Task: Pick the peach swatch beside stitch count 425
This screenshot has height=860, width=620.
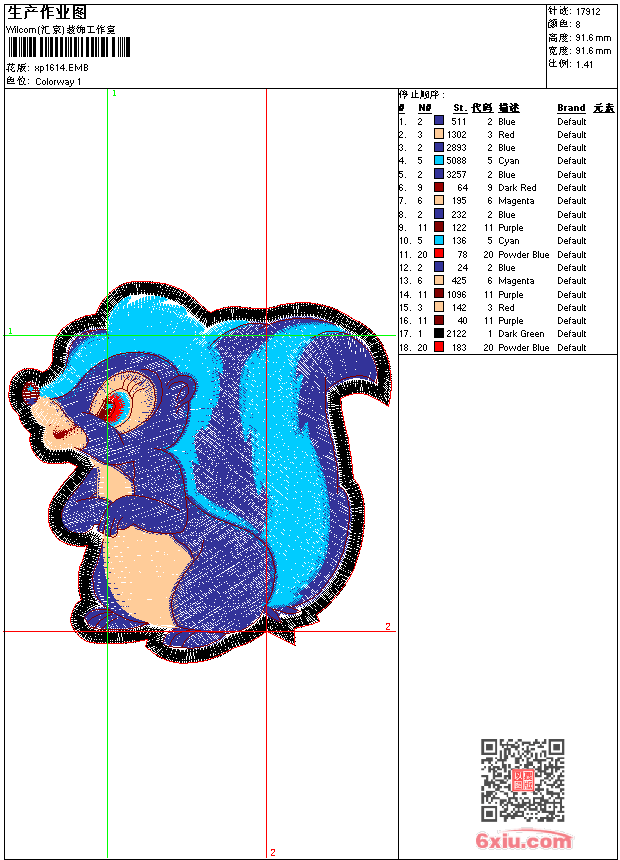Action: click(439, 280)
